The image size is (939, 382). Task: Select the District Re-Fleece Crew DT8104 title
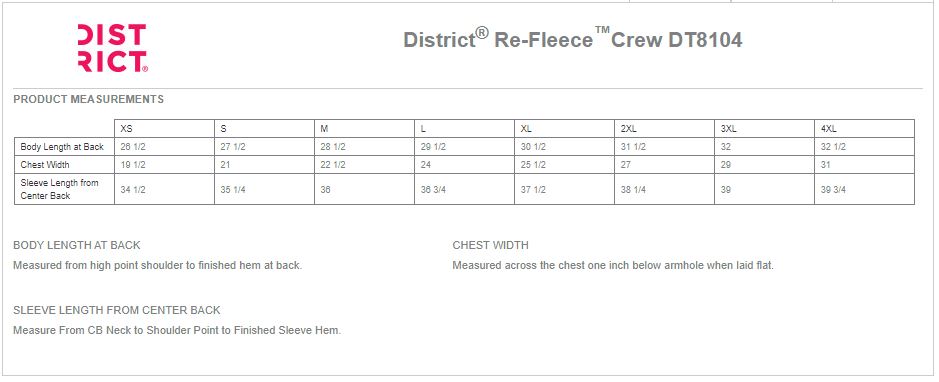[573, 39]
